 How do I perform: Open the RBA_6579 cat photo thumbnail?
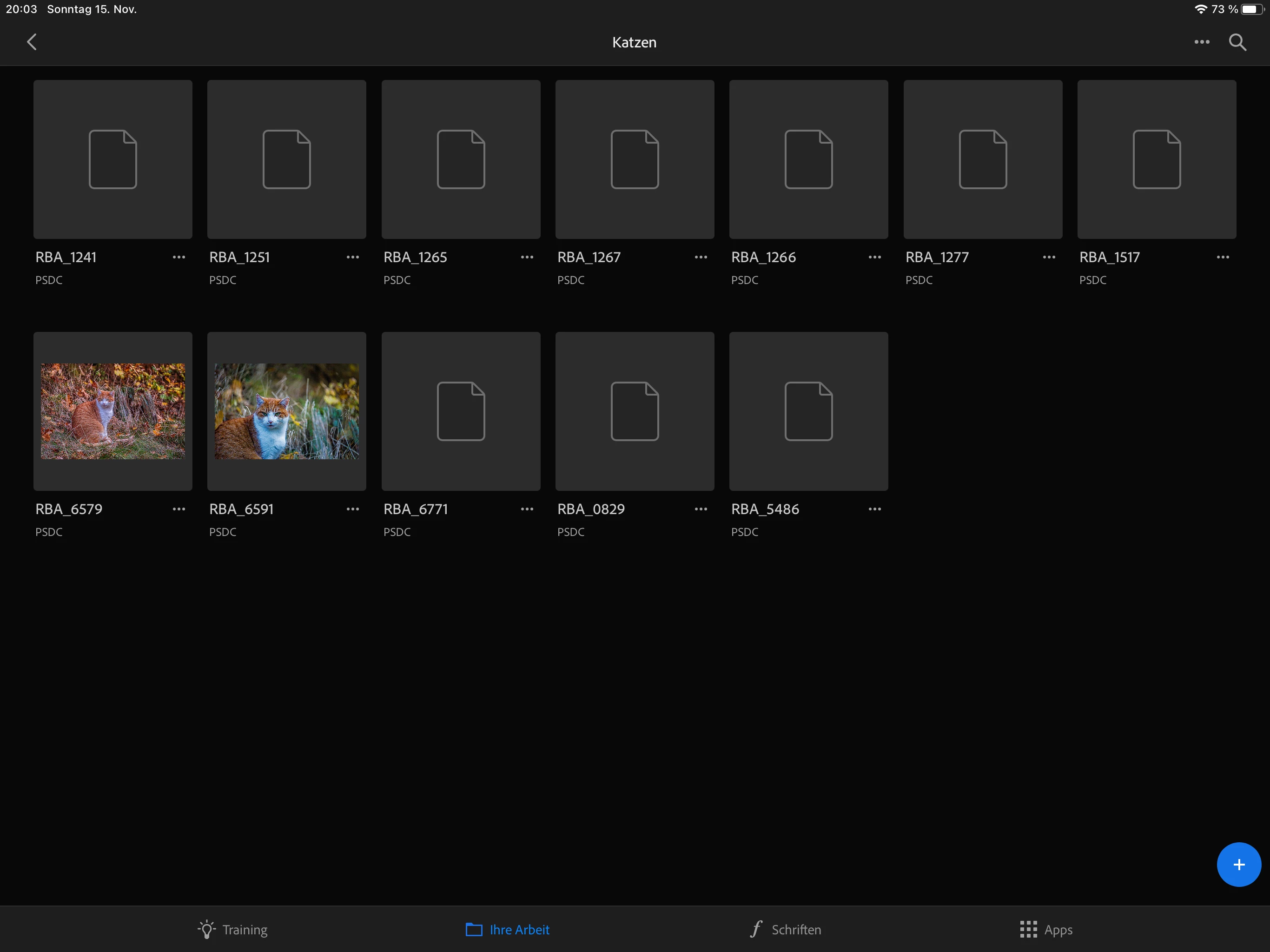[x=112, y=411]
